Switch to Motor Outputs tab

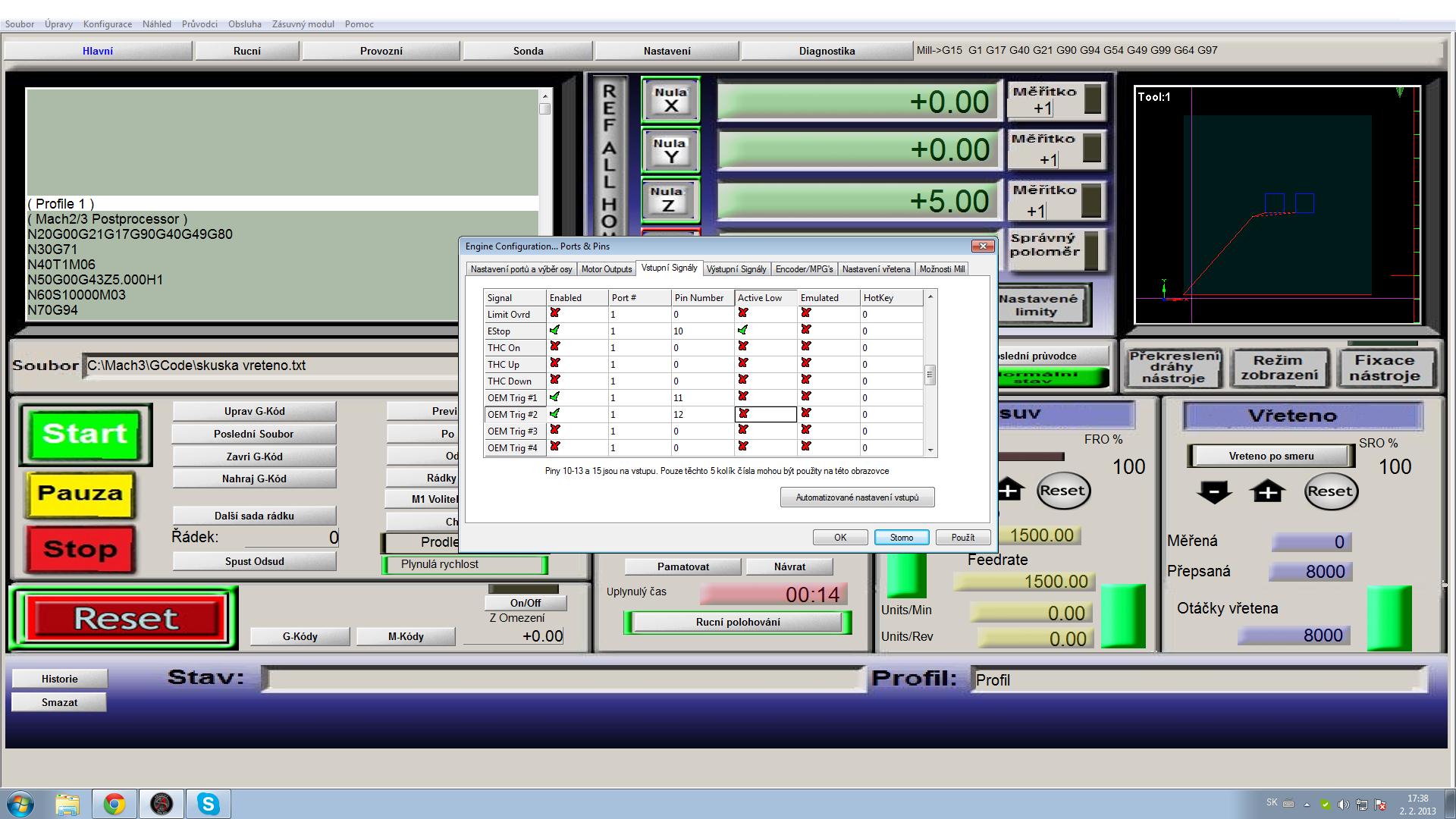[606, 269]
